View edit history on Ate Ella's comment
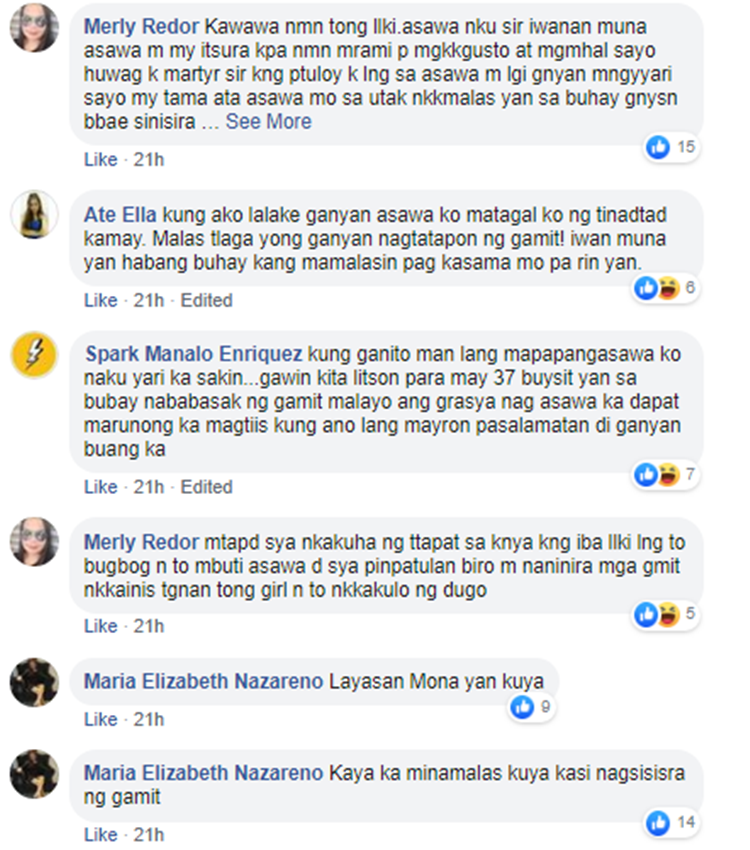The width and height of the screenshot is (750, 850). point(206,300)
